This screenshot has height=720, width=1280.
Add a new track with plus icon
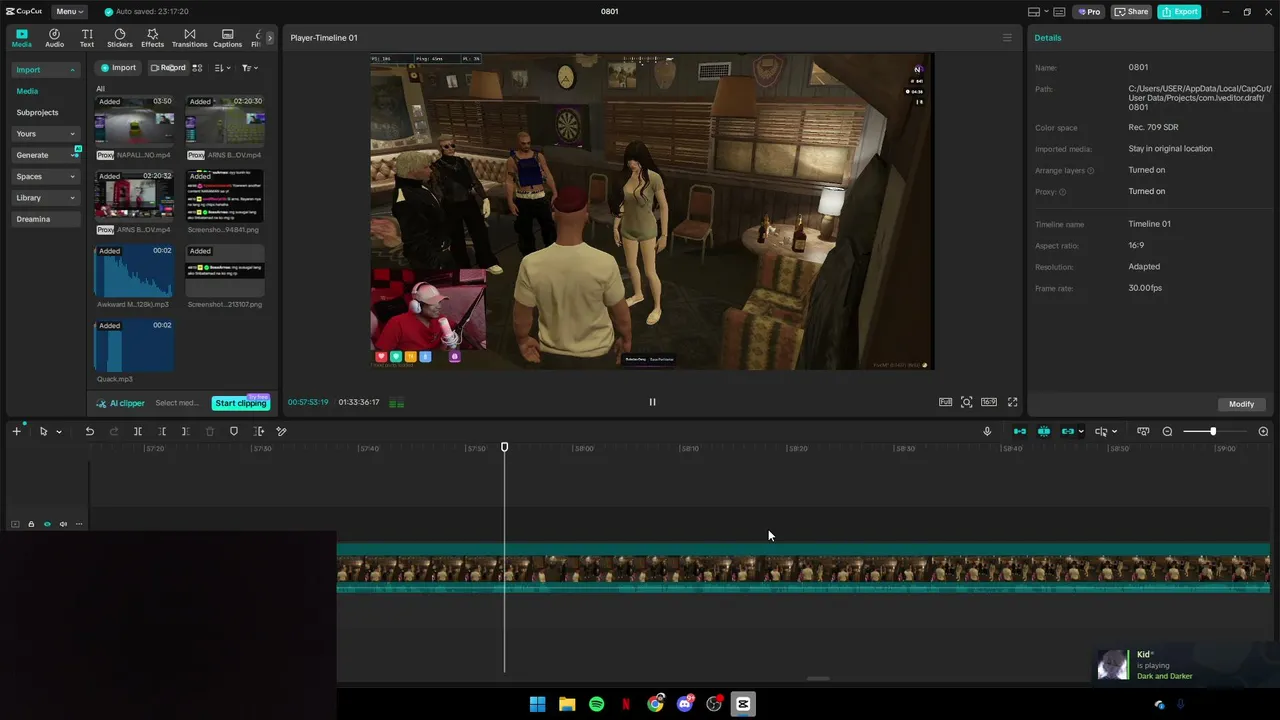pos(16,431)
